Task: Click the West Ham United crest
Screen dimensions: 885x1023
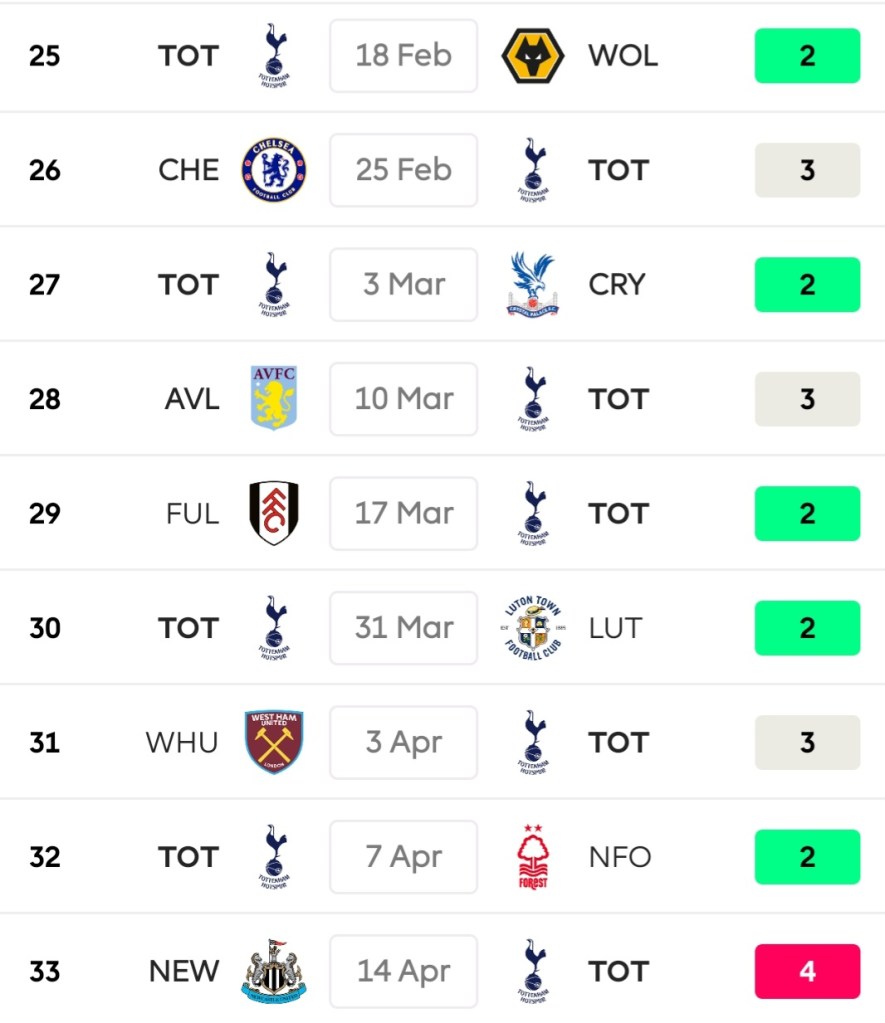Action: point(274,742)
